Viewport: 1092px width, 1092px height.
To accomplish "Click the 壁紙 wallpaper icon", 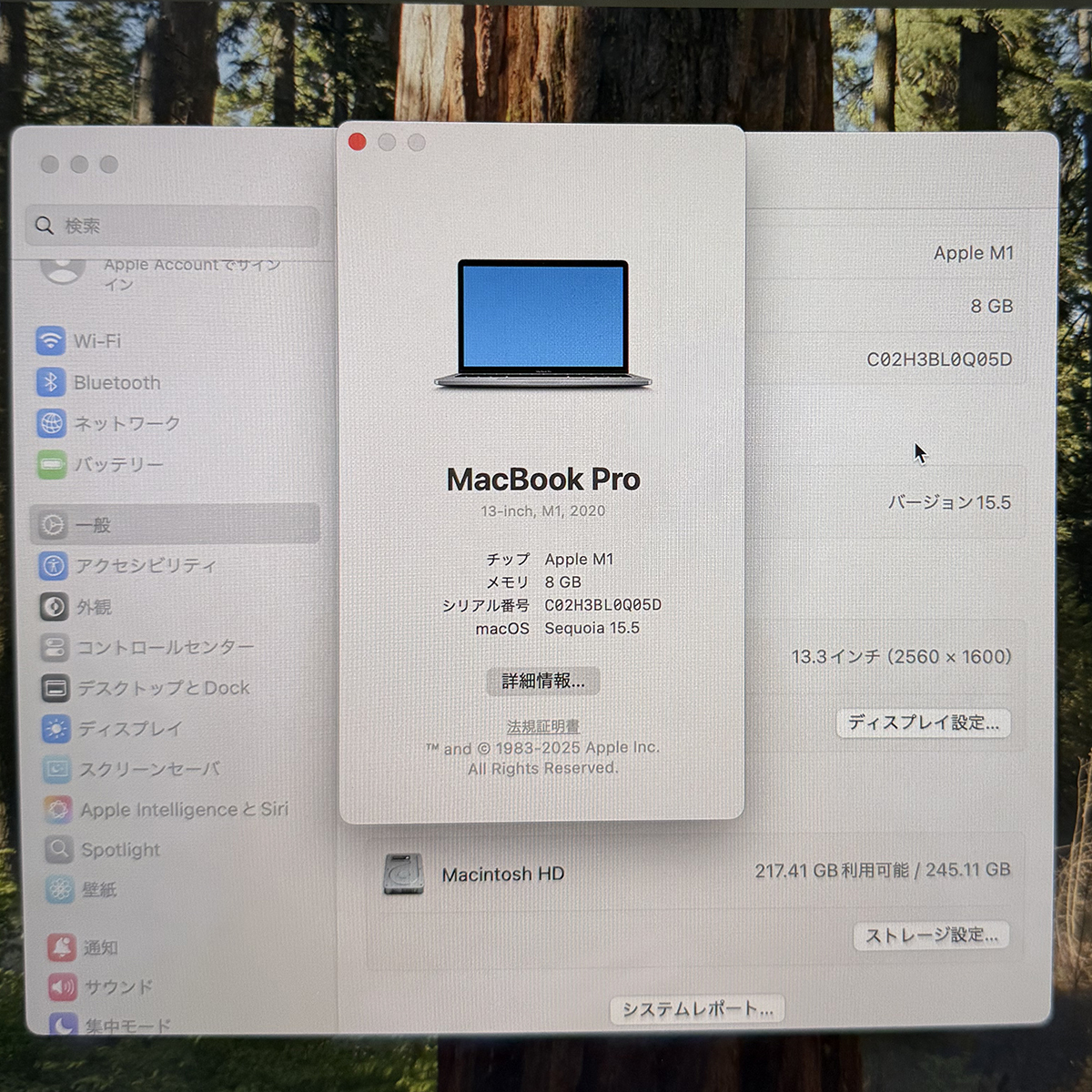I will (x=60, y=890).
